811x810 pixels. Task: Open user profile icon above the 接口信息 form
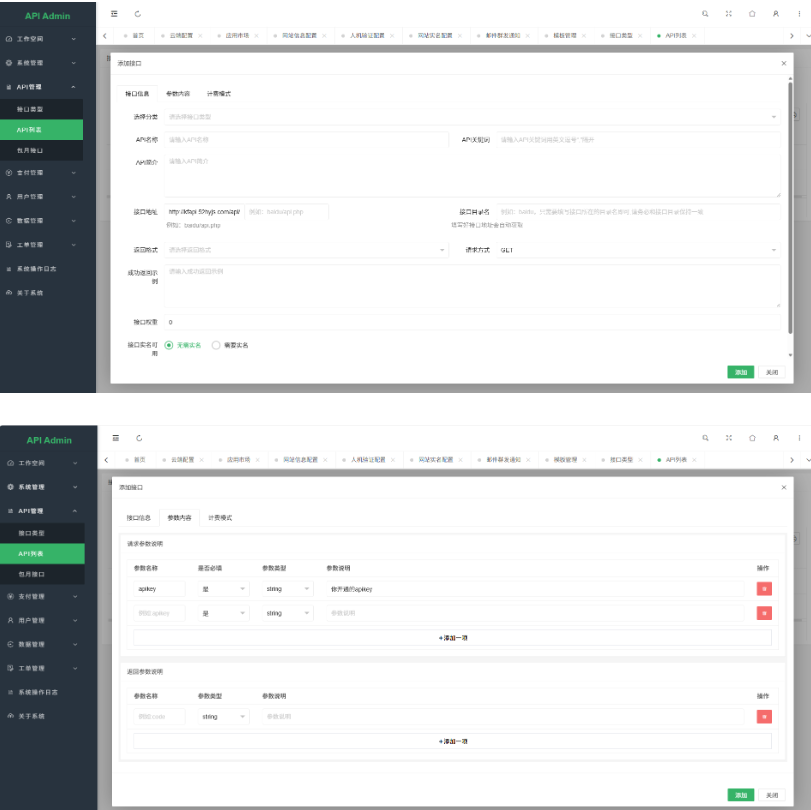(x=775, y=14)
